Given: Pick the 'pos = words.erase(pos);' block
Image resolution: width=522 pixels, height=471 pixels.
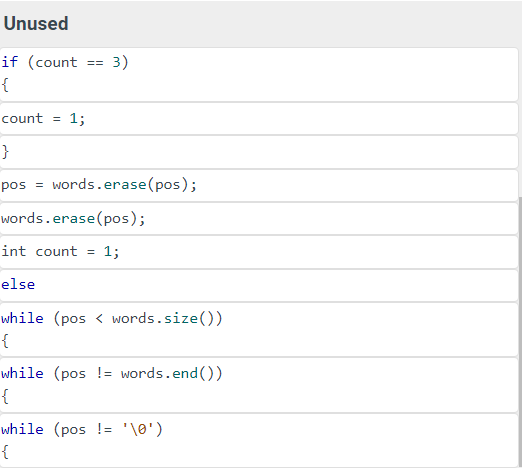Looking at the screenshot, I should [x=259, y=185].
